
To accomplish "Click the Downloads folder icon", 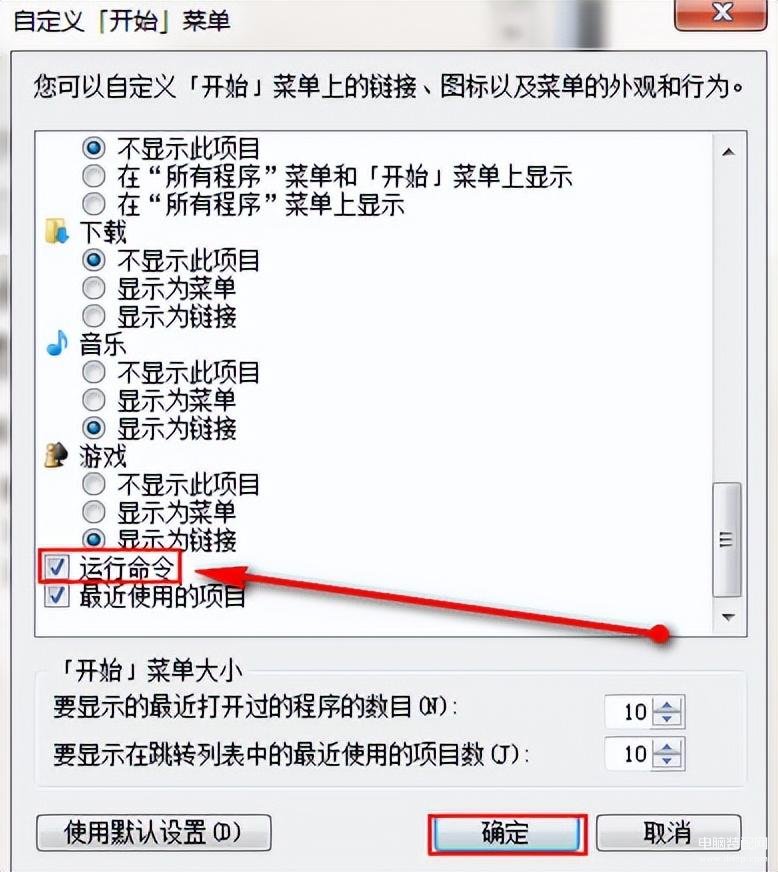I will (x=57, y=232).
